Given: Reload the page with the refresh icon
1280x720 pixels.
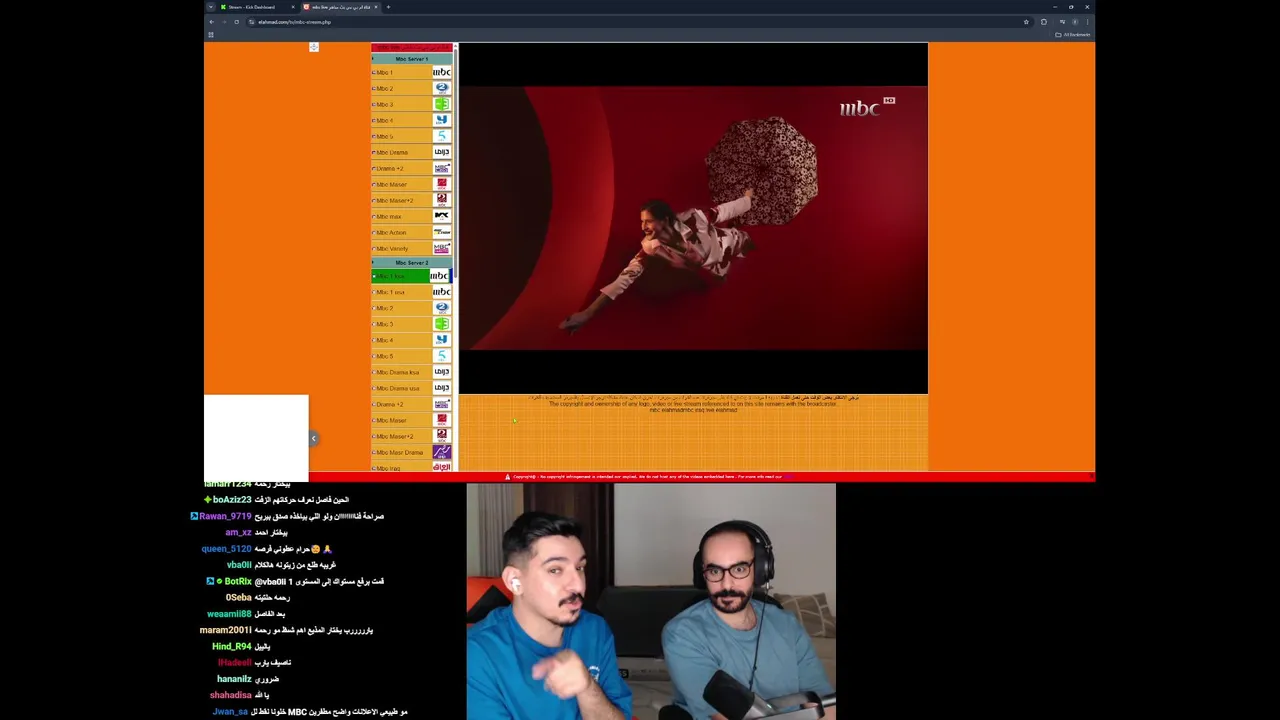Looking at the screenshot, I should [x=236, y=22].
